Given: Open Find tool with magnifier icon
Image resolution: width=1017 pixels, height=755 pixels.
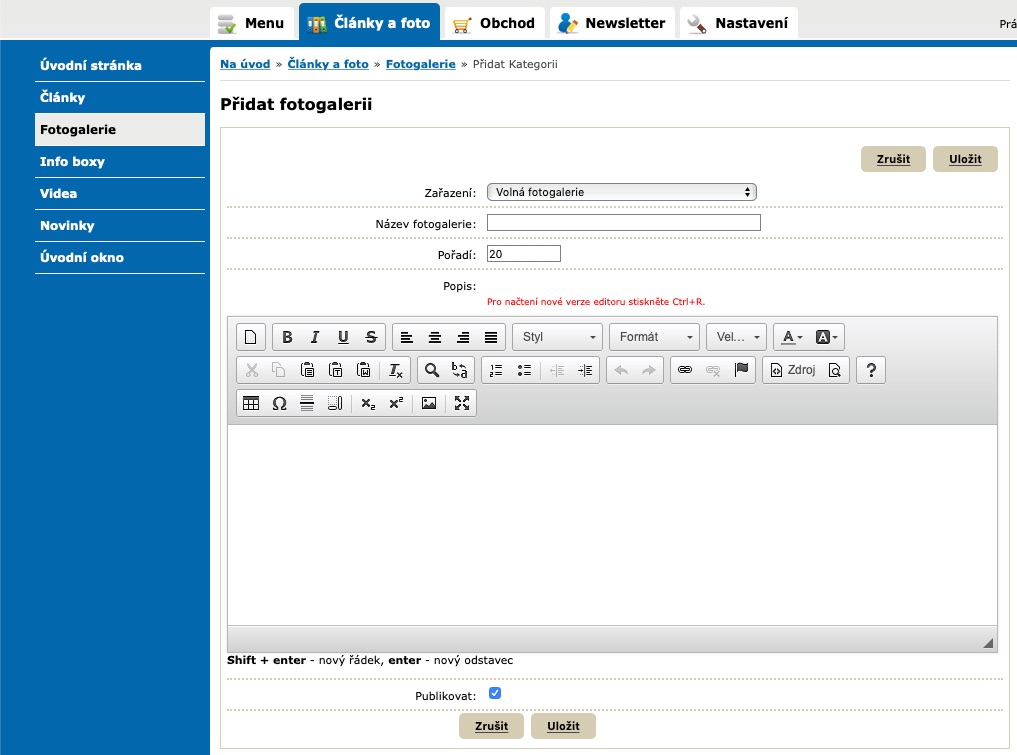Looking at the screenshot, I should click(x=431, y=370).
